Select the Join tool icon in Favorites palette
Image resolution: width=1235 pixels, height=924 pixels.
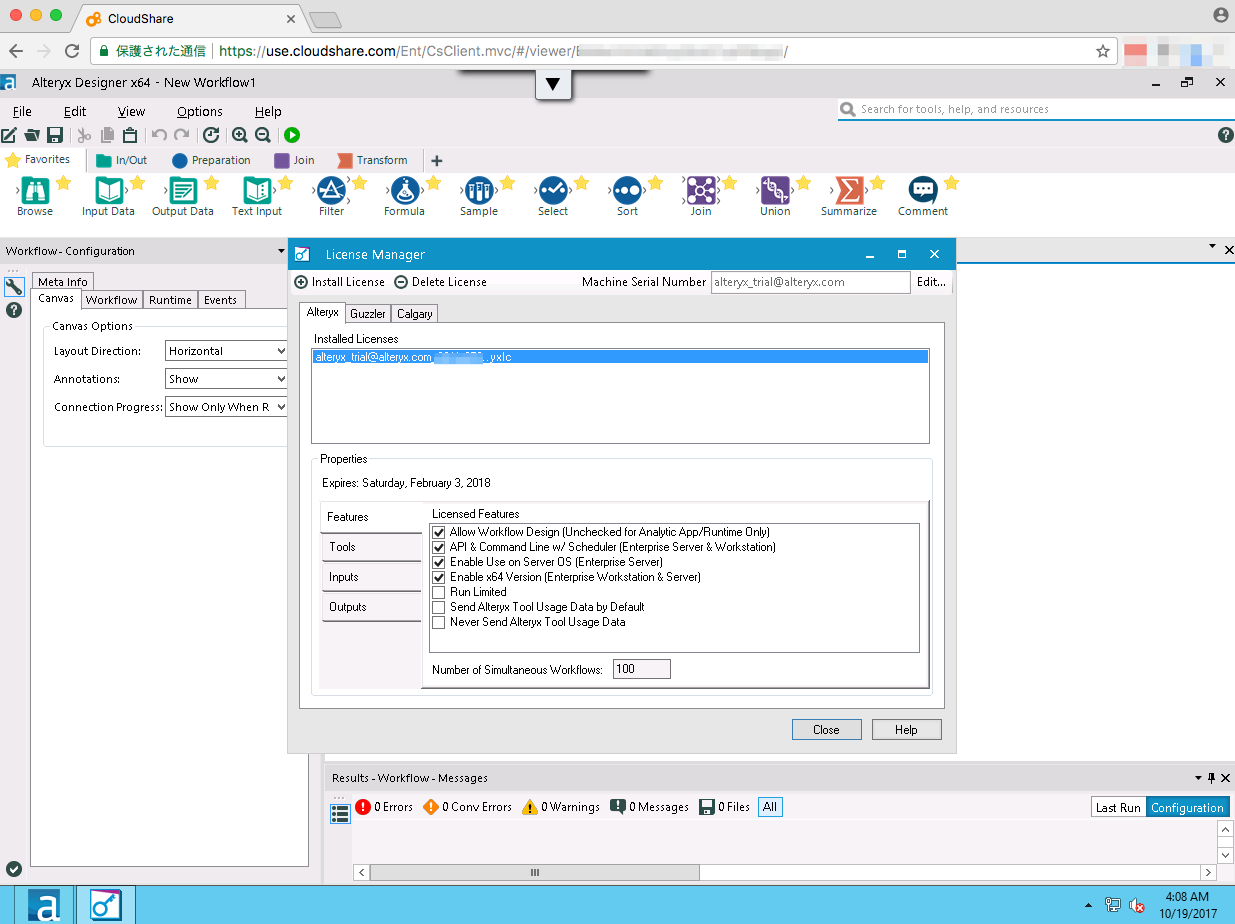tap(701, 190)
